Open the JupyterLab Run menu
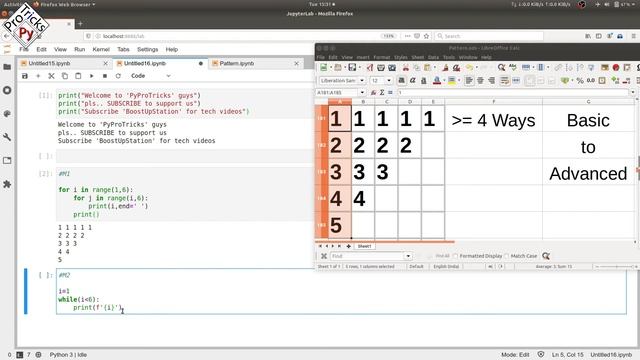Viewport: 640px width, 360px height. tap(80, 49)
